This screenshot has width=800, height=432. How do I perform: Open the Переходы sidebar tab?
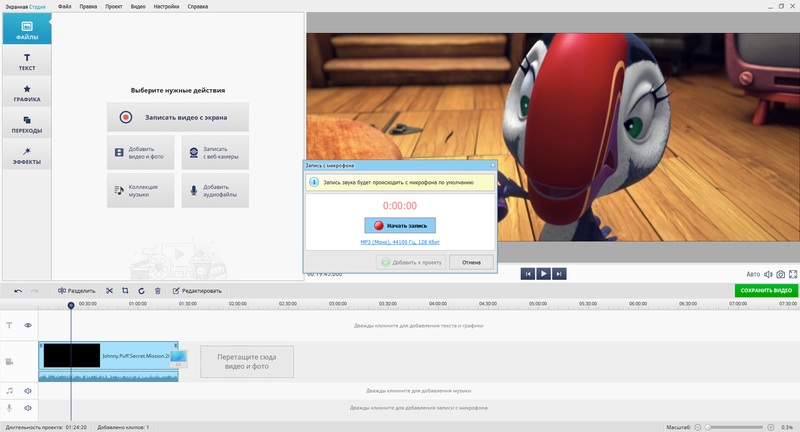tap(27, 124)
